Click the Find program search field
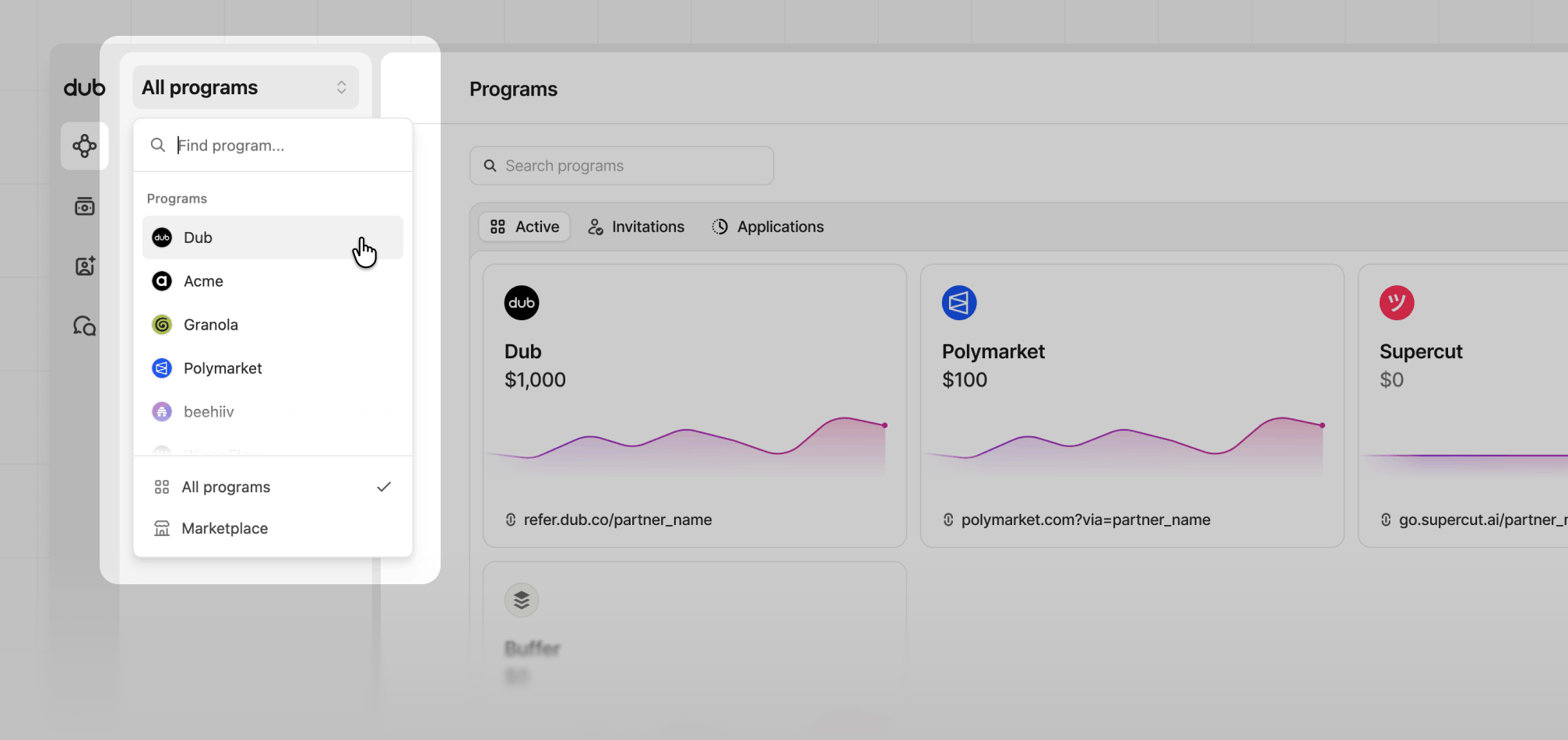The image size is (1568, 740). 272,146
